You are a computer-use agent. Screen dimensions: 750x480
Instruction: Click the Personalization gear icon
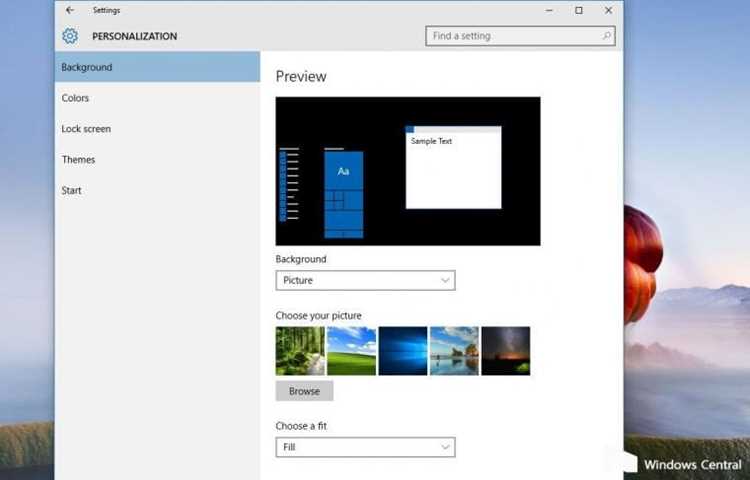pos(70,36)
